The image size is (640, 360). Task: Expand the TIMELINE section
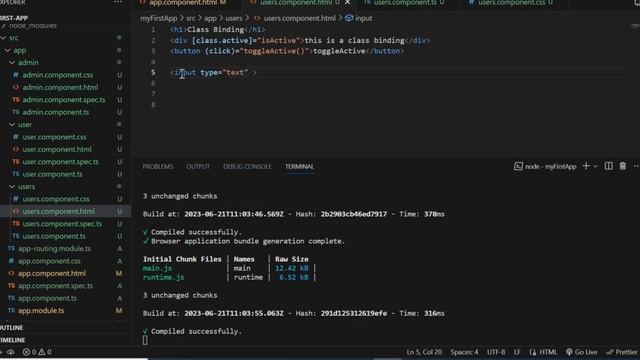pos(12,340)
